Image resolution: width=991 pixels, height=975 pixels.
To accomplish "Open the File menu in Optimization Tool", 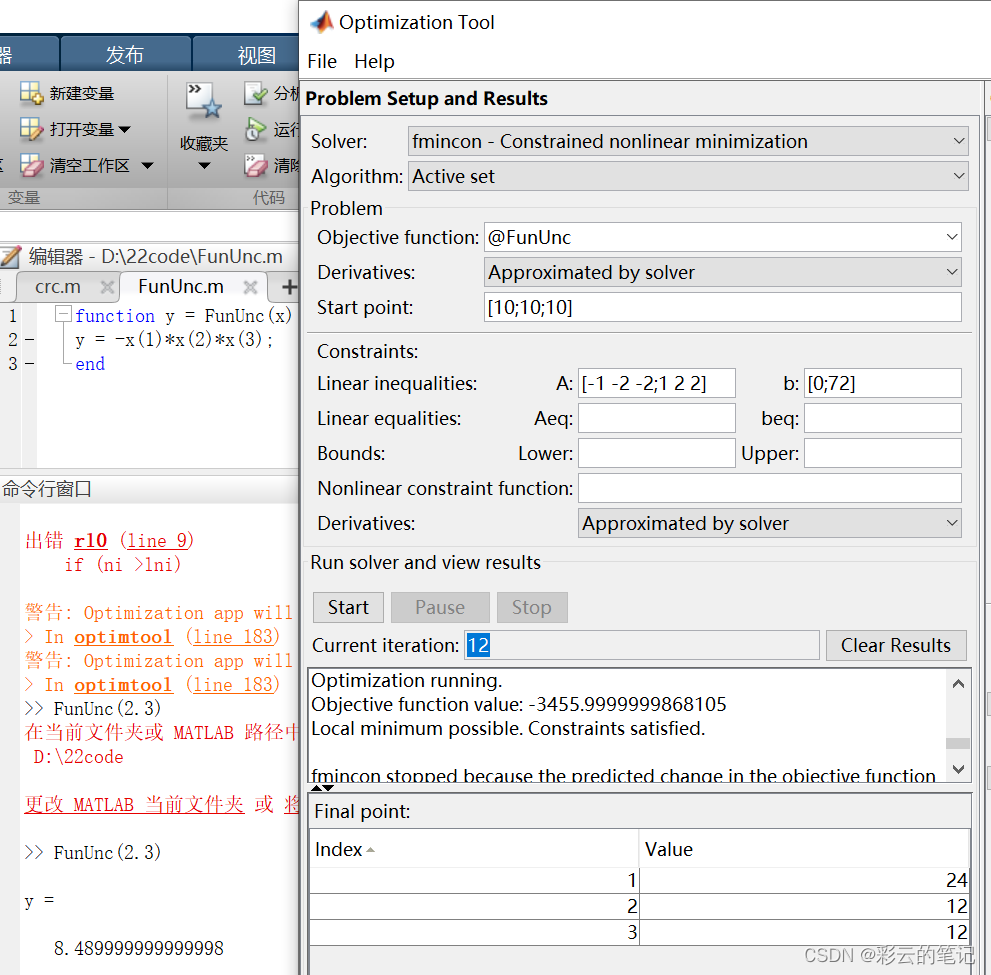I will [x=321, y=61].
